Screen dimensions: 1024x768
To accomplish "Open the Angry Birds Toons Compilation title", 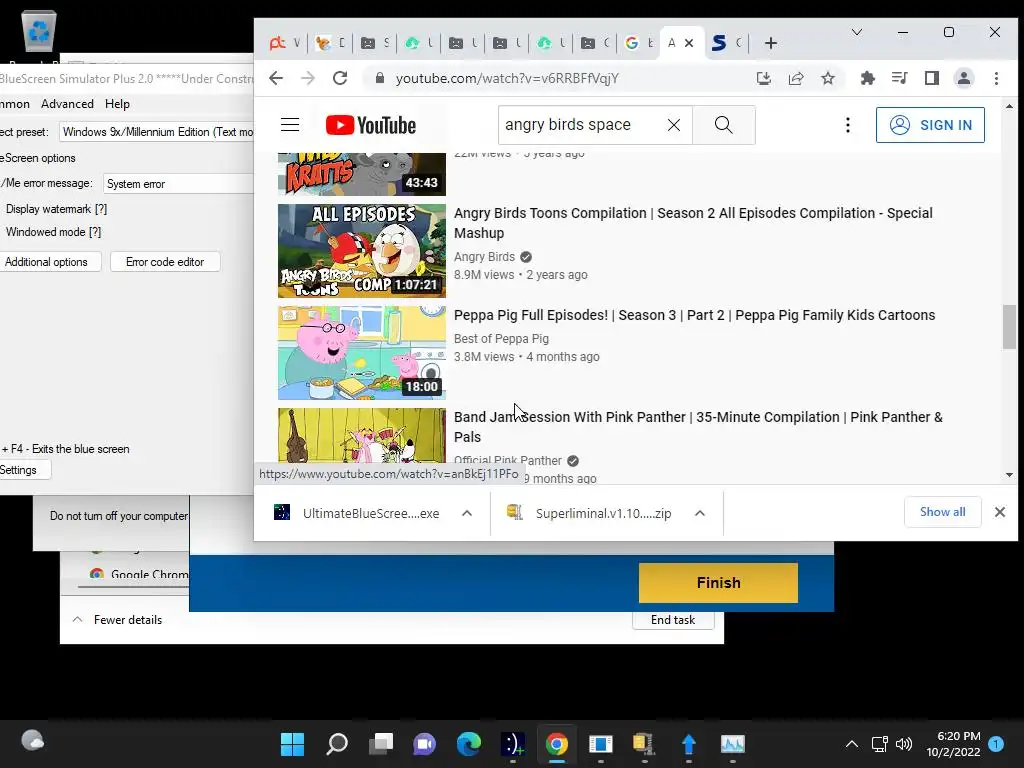I will [x=693, y=223].
